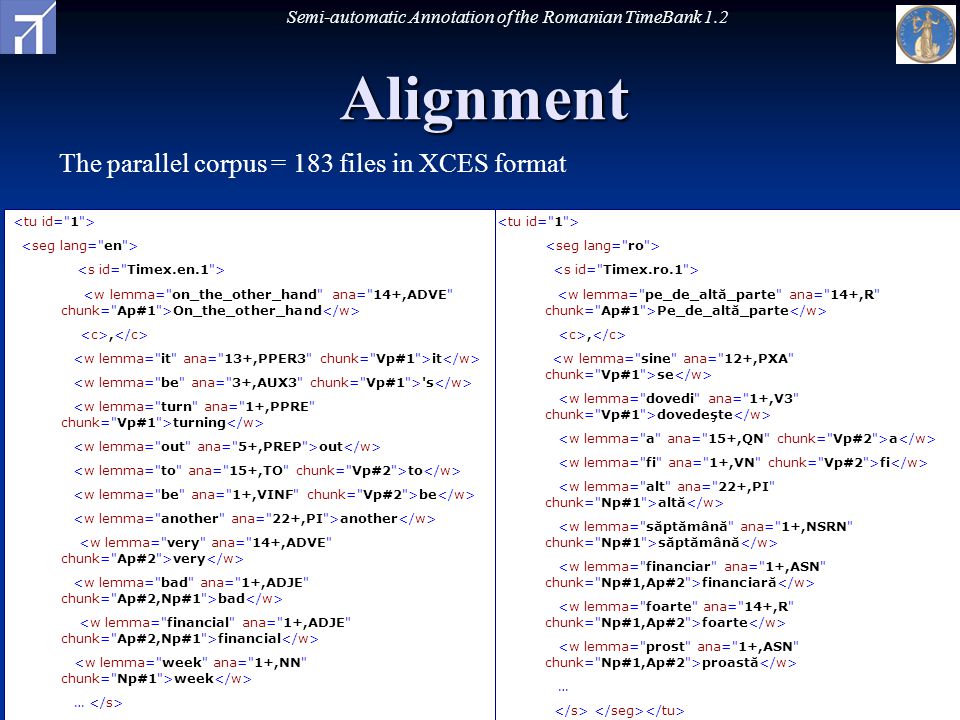
Task: Click the s id "Timex.ro.1" tag
Action: coord(626,269)
